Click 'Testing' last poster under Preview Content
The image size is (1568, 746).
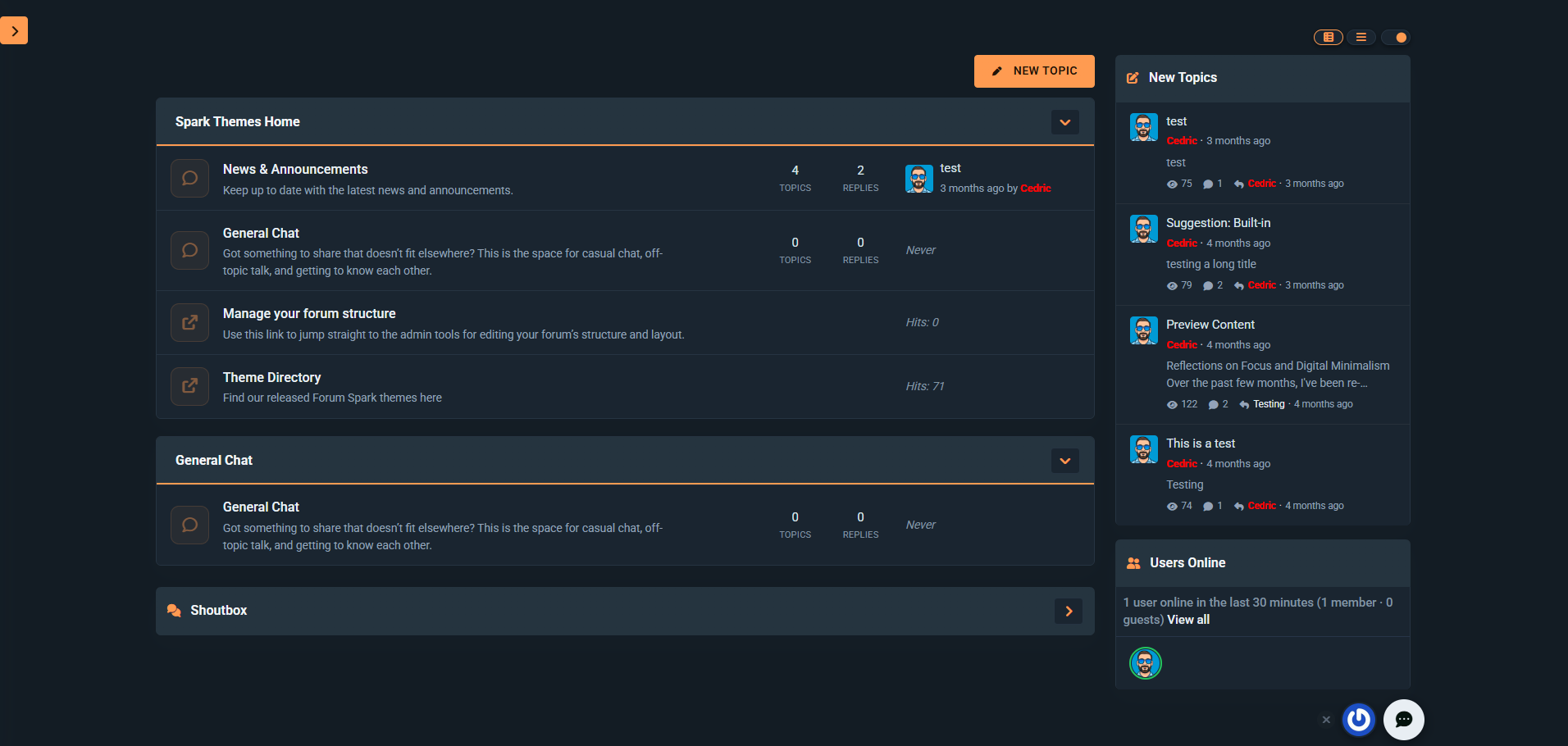[x=1269, y=404]
